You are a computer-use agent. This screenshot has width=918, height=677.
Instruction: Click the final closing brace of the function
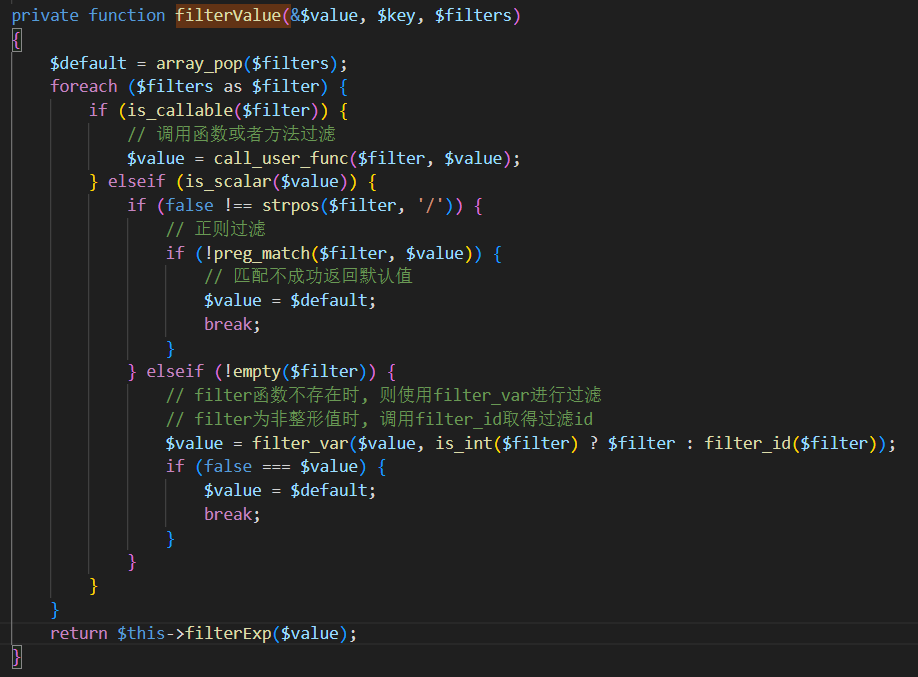click(x=16, y=657)
